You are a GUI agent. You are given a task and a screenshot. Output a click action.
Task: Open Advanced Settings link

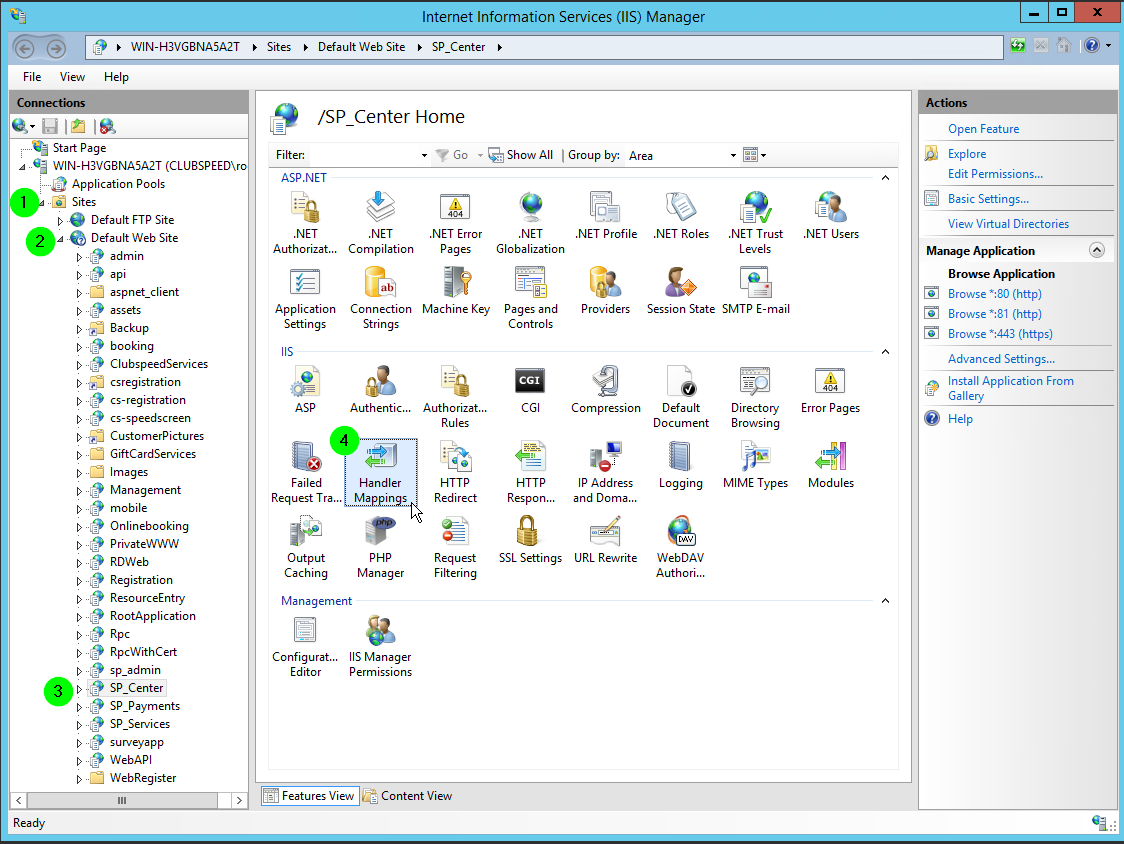coord(1001,359)
